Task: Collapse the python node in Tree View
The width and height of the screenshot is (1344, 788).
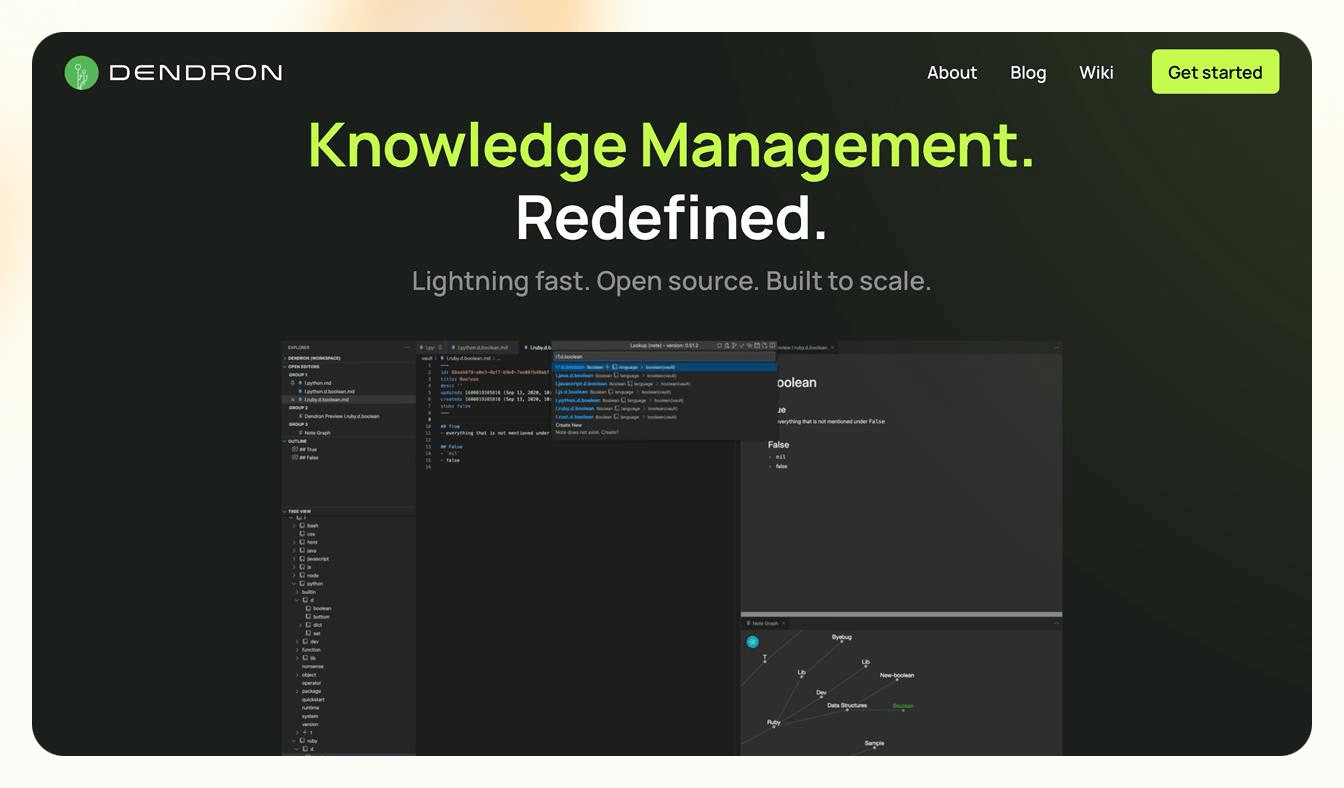Action: tap(295, 583)
